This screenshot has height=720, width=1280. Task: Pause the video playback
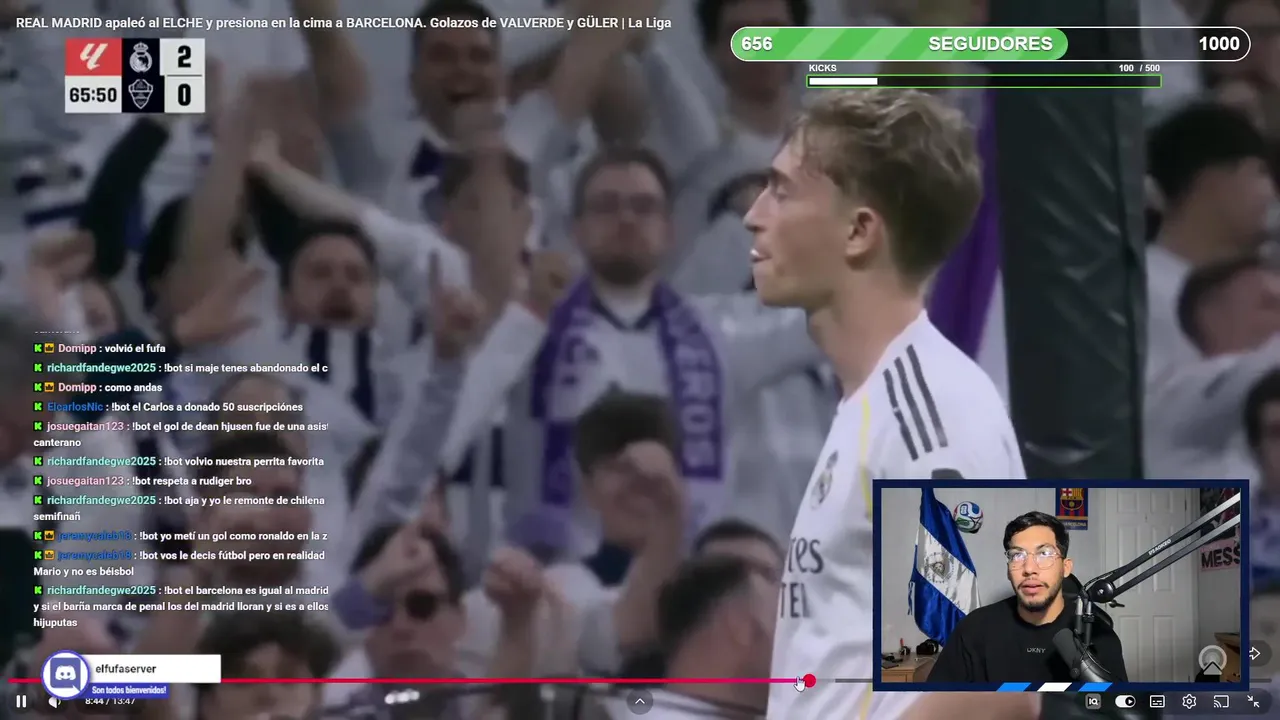point(21,702)
